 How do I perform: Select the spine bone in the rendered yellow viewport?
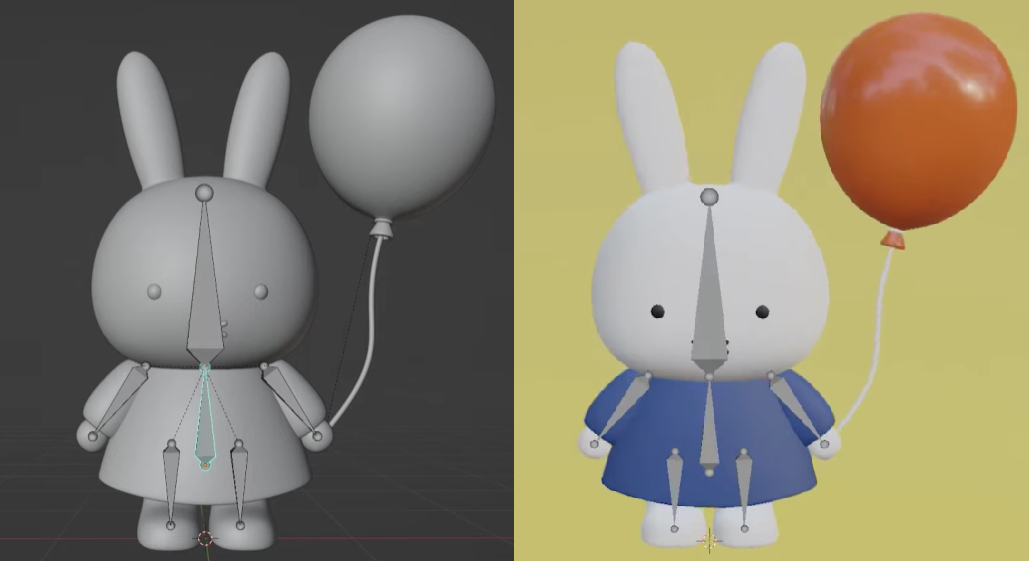click(709, 426)
